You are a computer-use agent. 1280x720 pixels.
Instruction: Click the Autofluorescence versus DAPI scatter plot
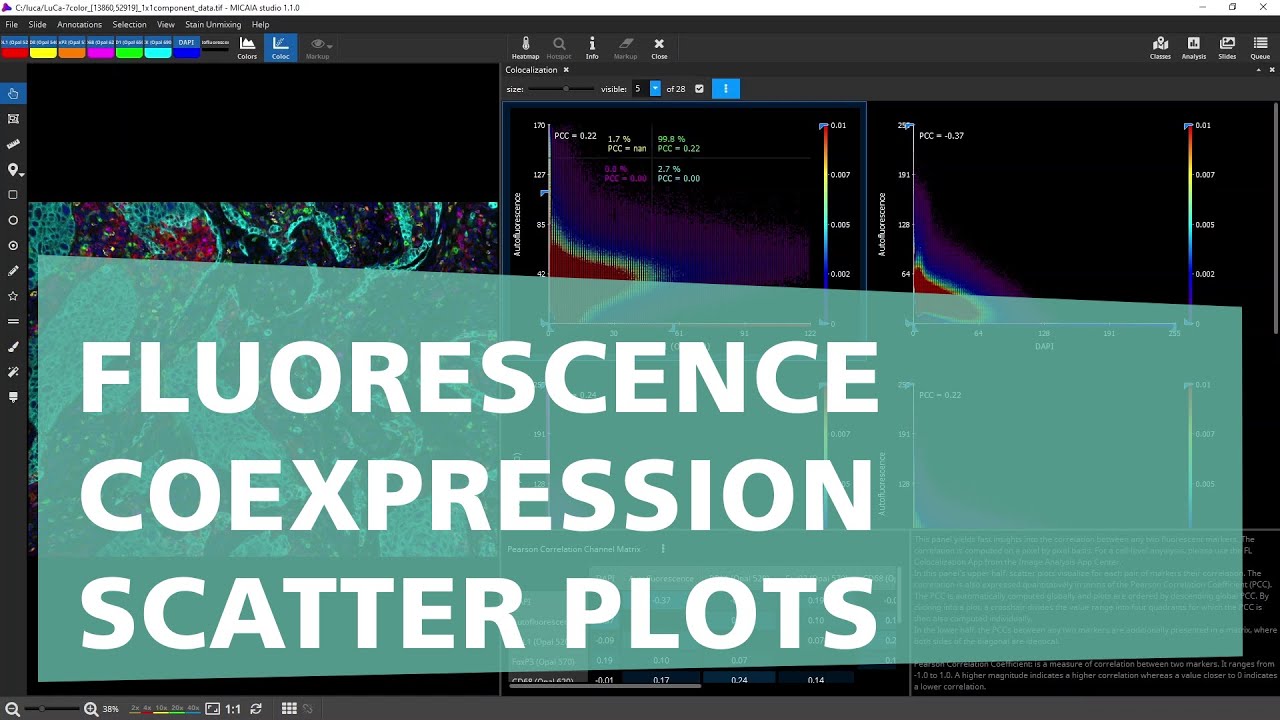(1045, 225)
